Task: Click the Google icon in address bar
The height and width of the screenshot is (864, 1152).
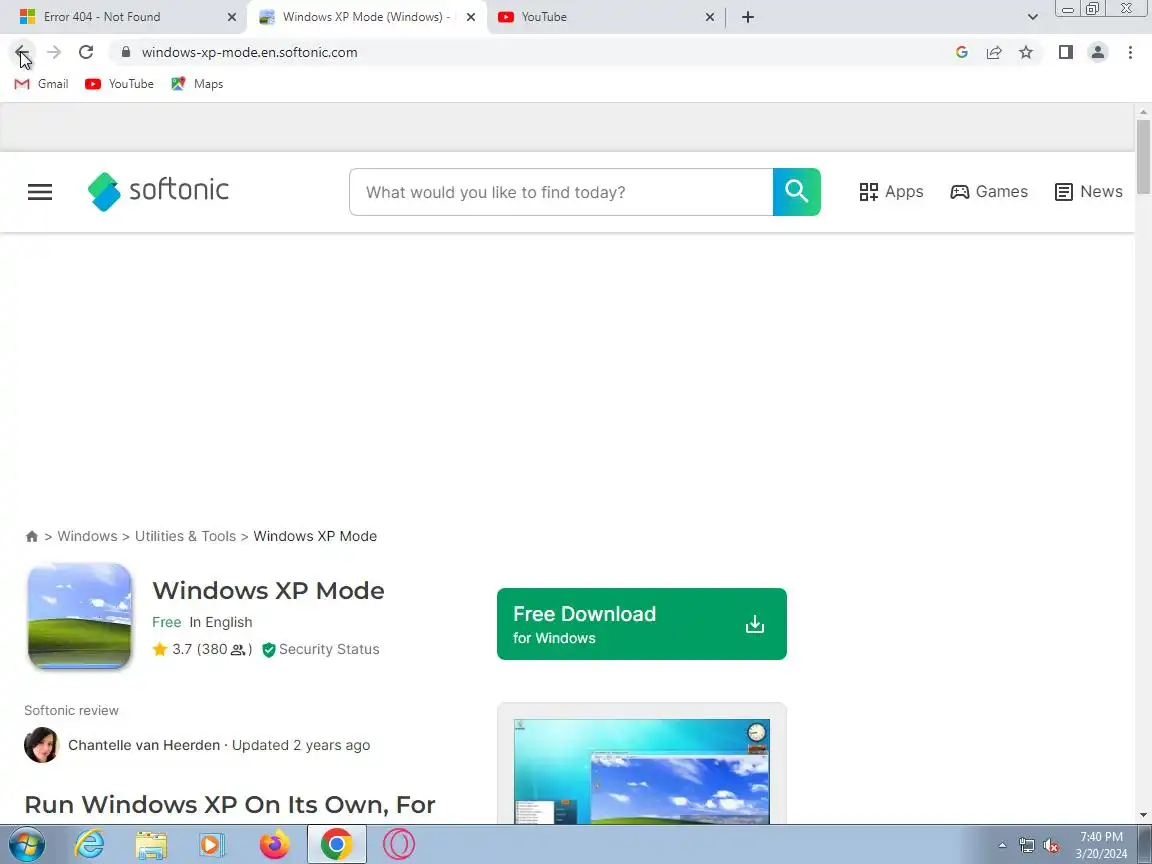Action: [x=962, y=52]
